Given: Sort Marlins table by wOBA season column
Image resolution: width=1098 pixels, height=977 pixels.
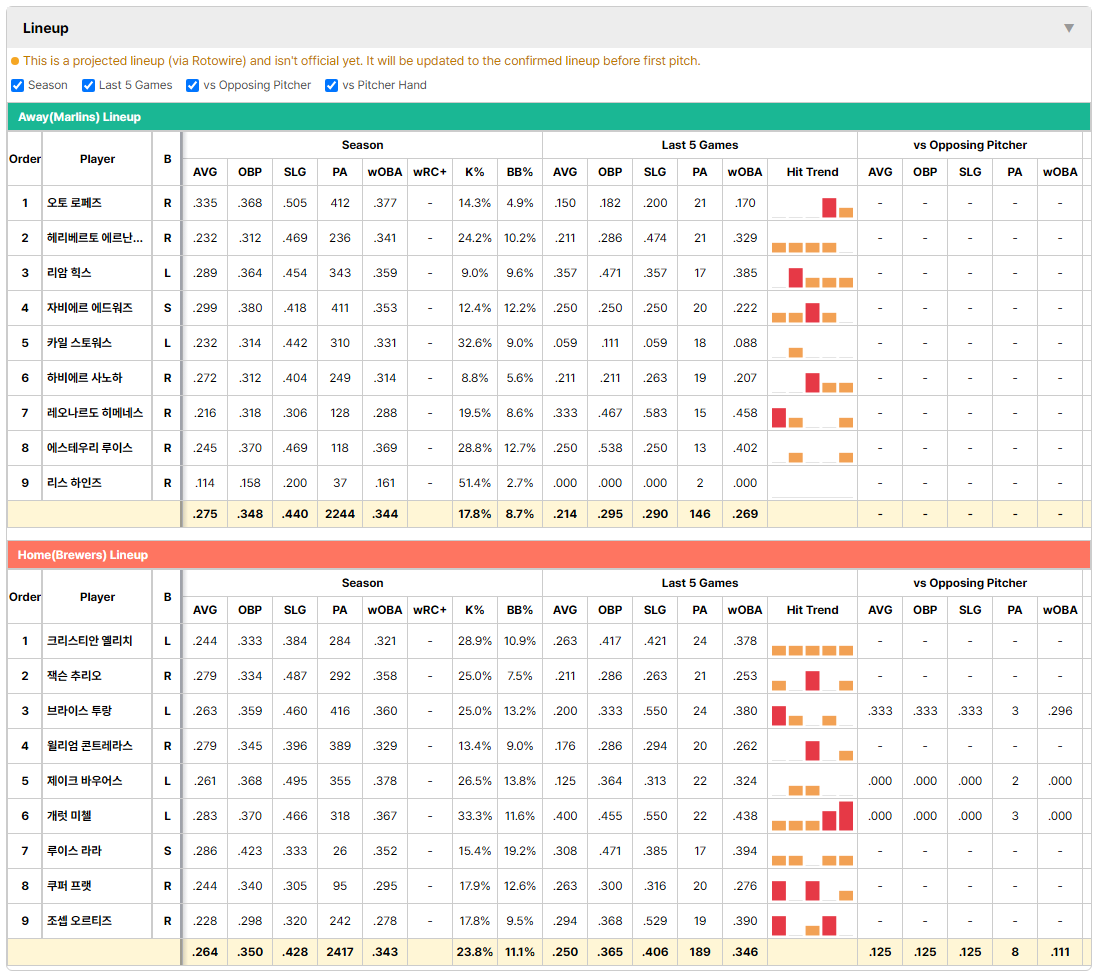Looking at the screenshot, I should click(x=385, y=172).
